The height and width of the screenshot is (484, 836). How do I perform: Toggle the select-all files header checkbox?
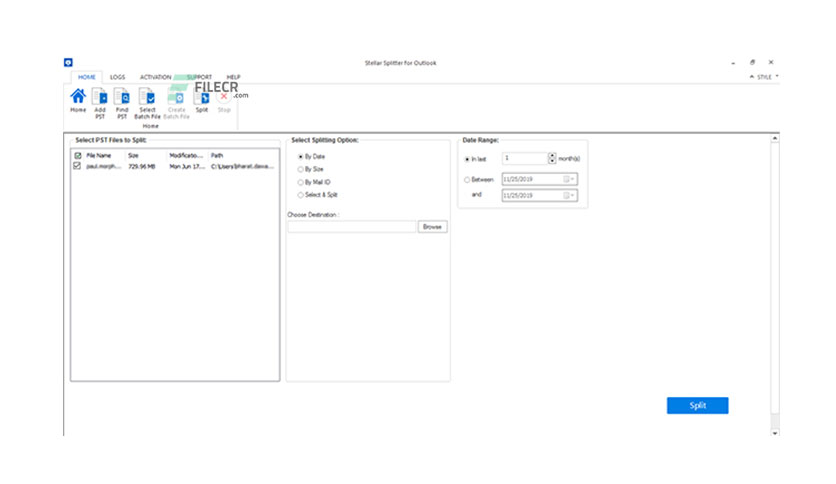coord(78,156)
